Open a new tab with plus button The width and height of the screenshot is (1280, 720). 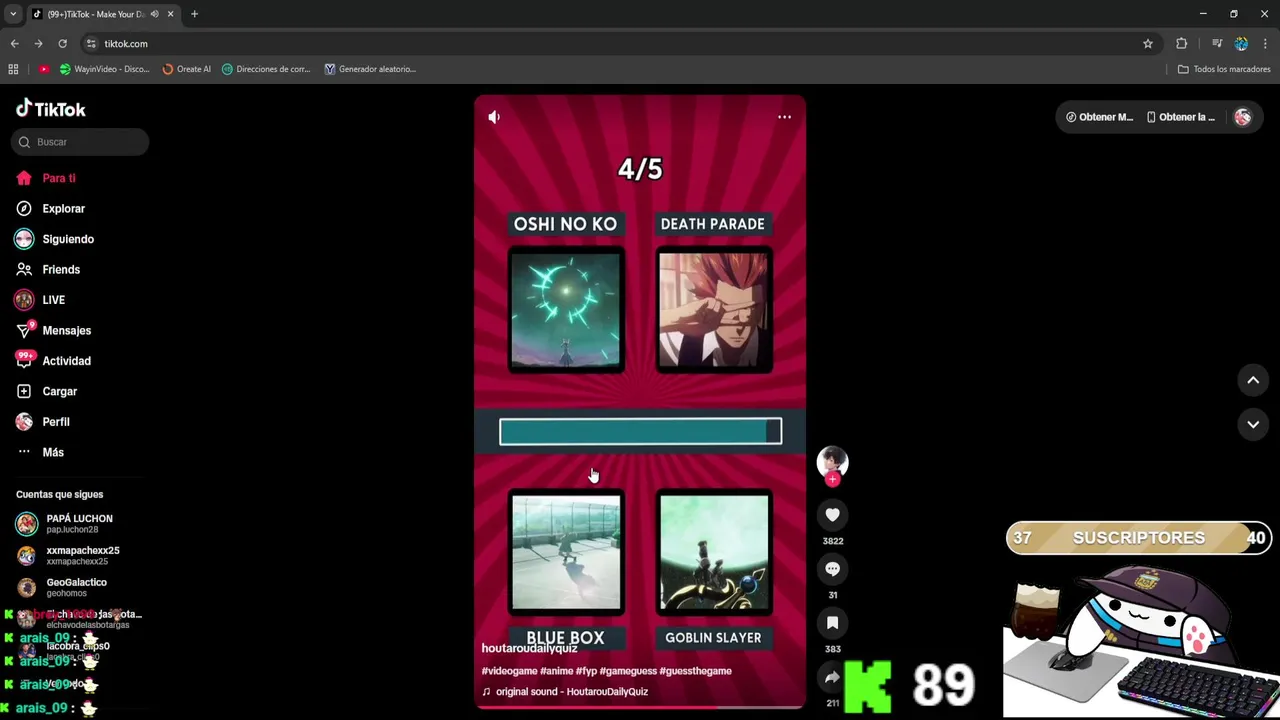(x=194, y=14)
